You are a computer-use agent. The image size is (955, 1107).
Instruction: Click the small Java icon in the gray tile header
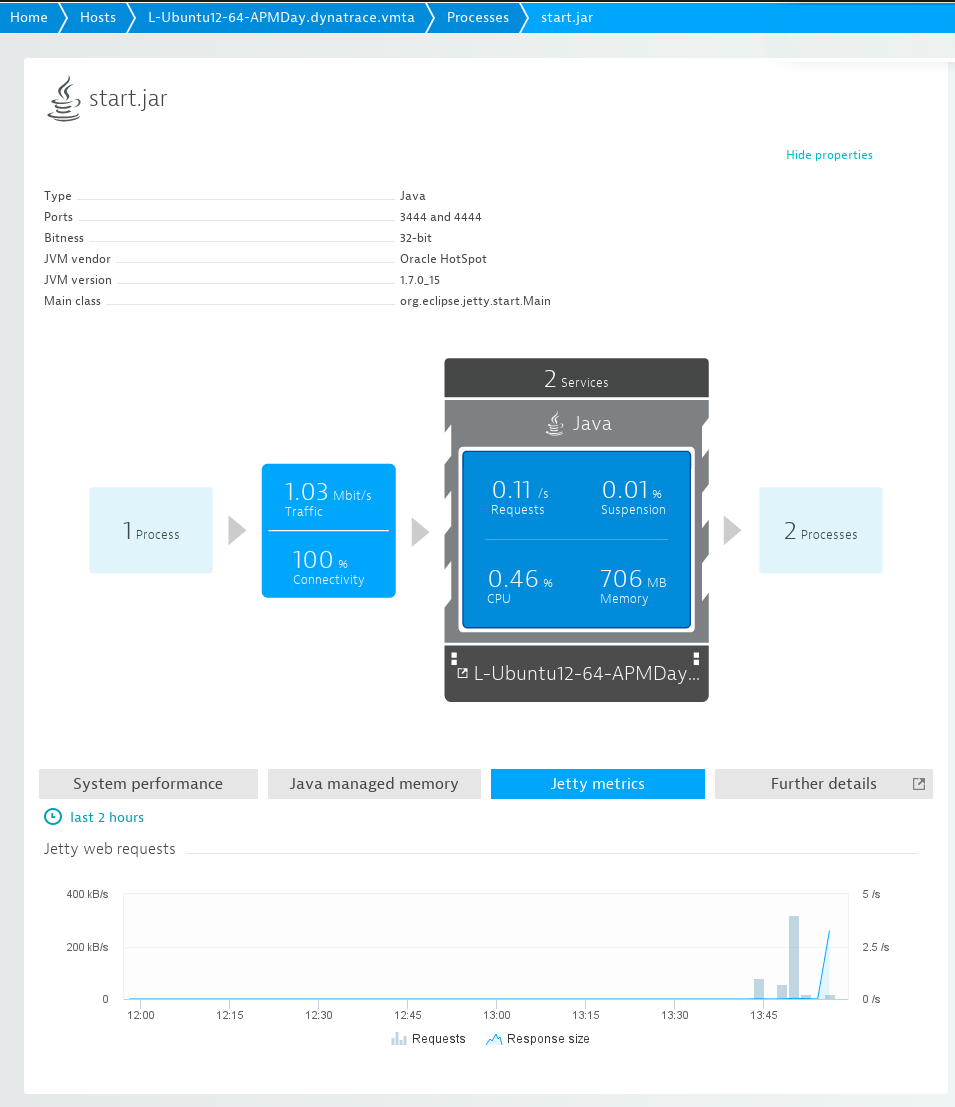(555, 424)
